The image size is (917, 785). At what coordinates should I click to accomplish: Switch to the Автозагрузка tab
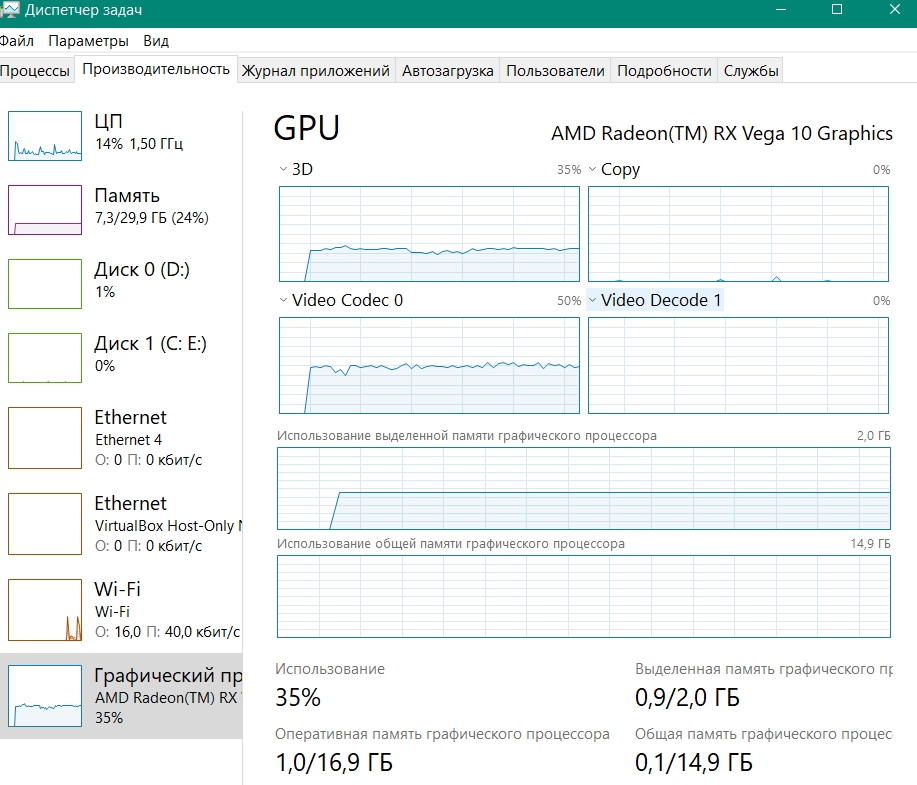click(x=447, y=71)
